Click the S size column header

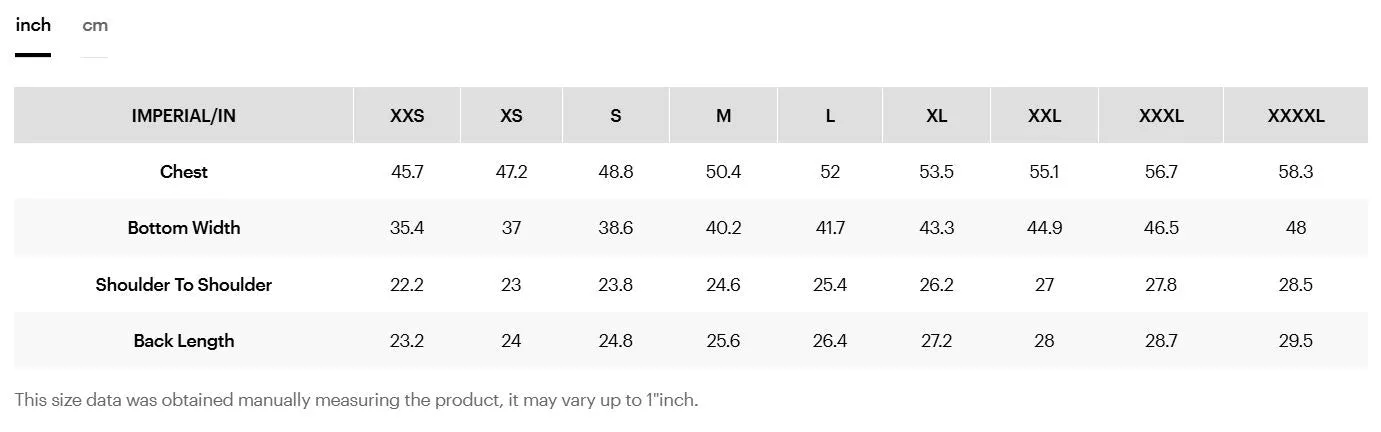[x=616, y=115]
